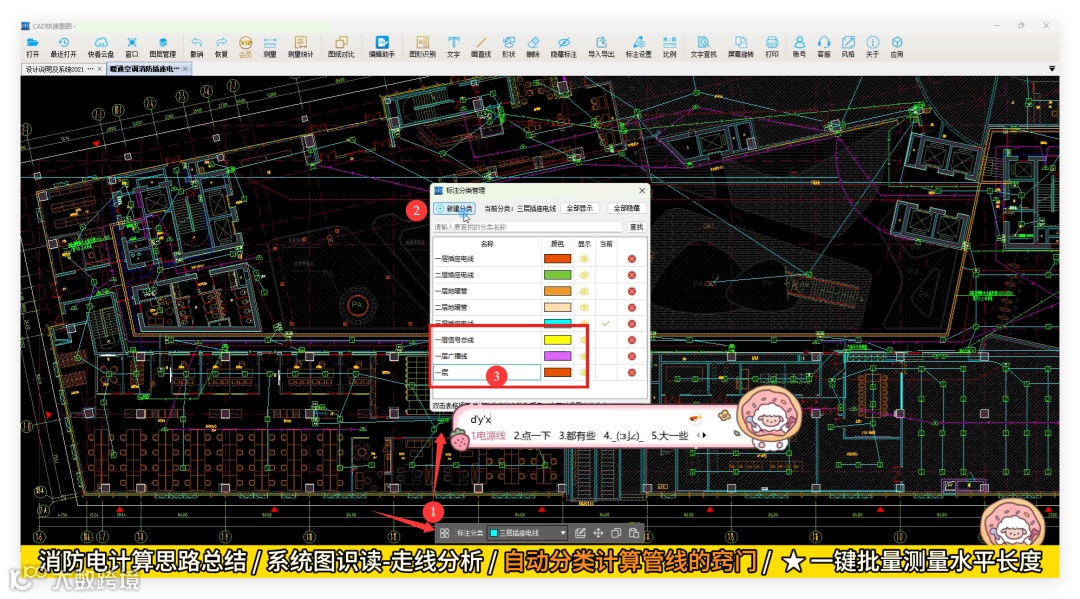1080x599 pixels.
Task: Open the VIP 会员 membership
Action: (x=245, y=47)
